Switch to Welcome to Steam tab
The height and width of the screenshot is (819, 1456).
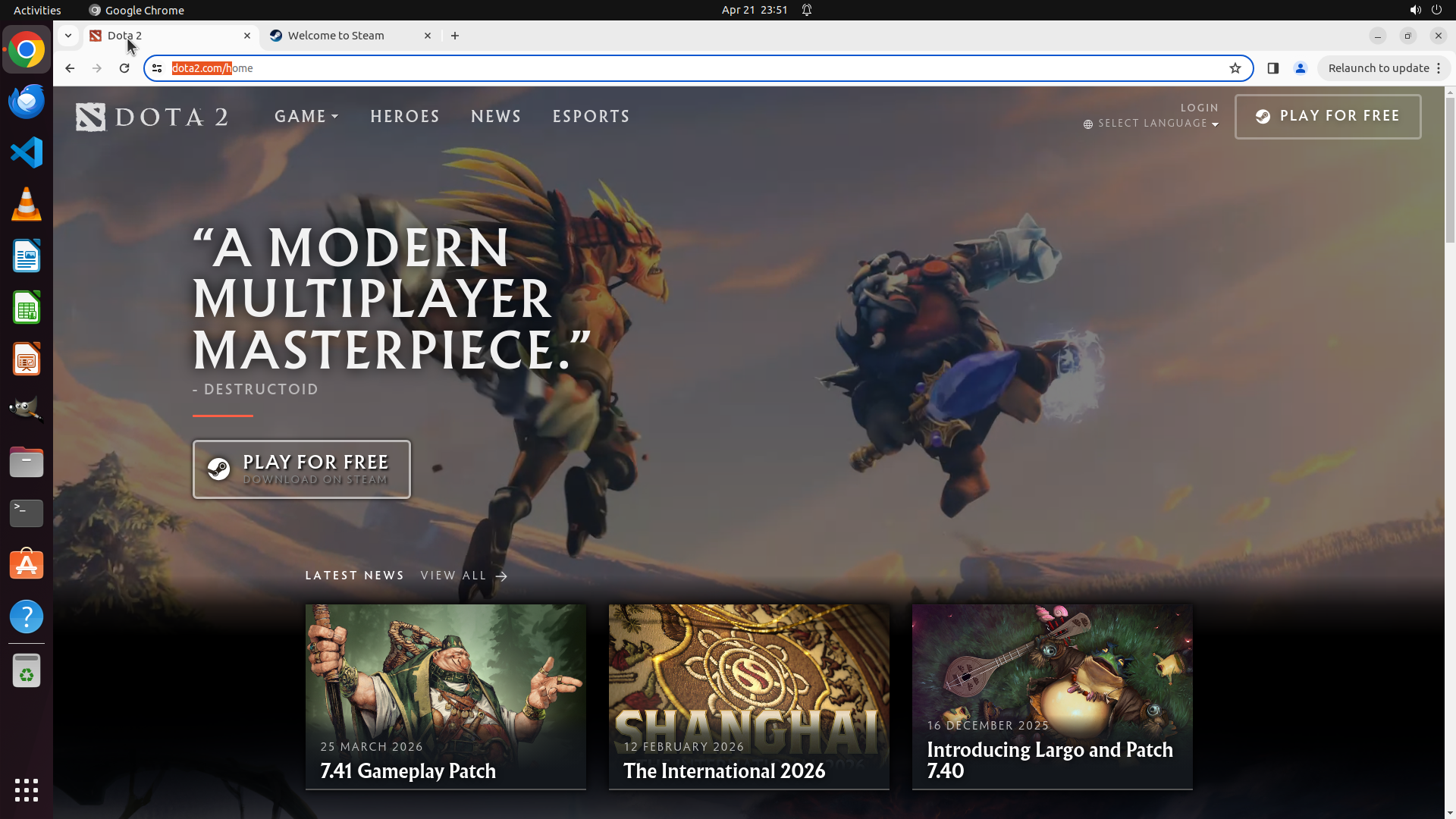pos(336,36)
